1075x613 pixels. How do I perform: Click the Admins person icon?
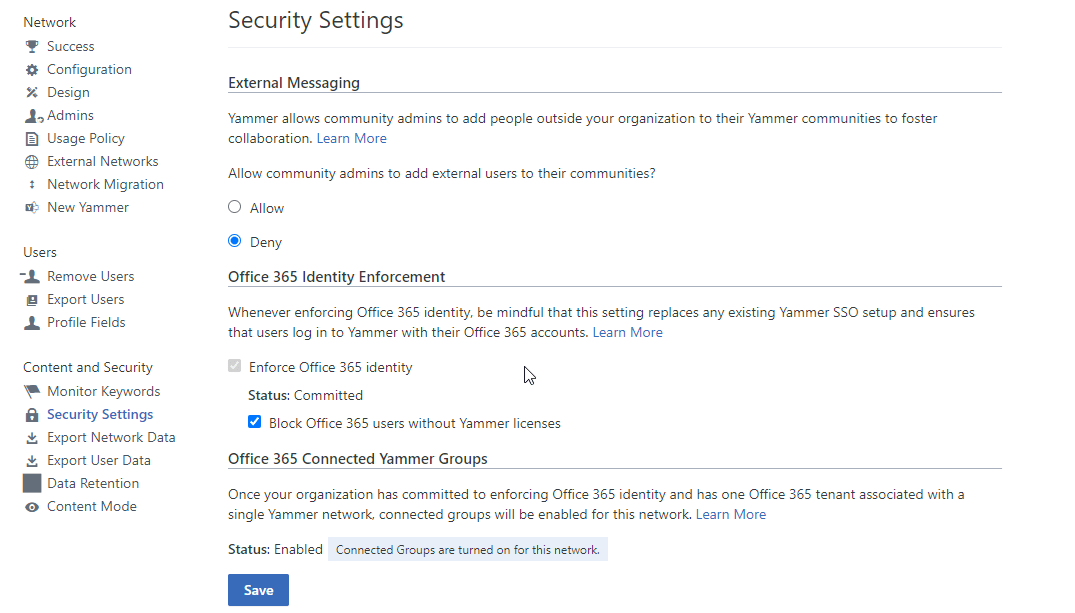(32, 116)
